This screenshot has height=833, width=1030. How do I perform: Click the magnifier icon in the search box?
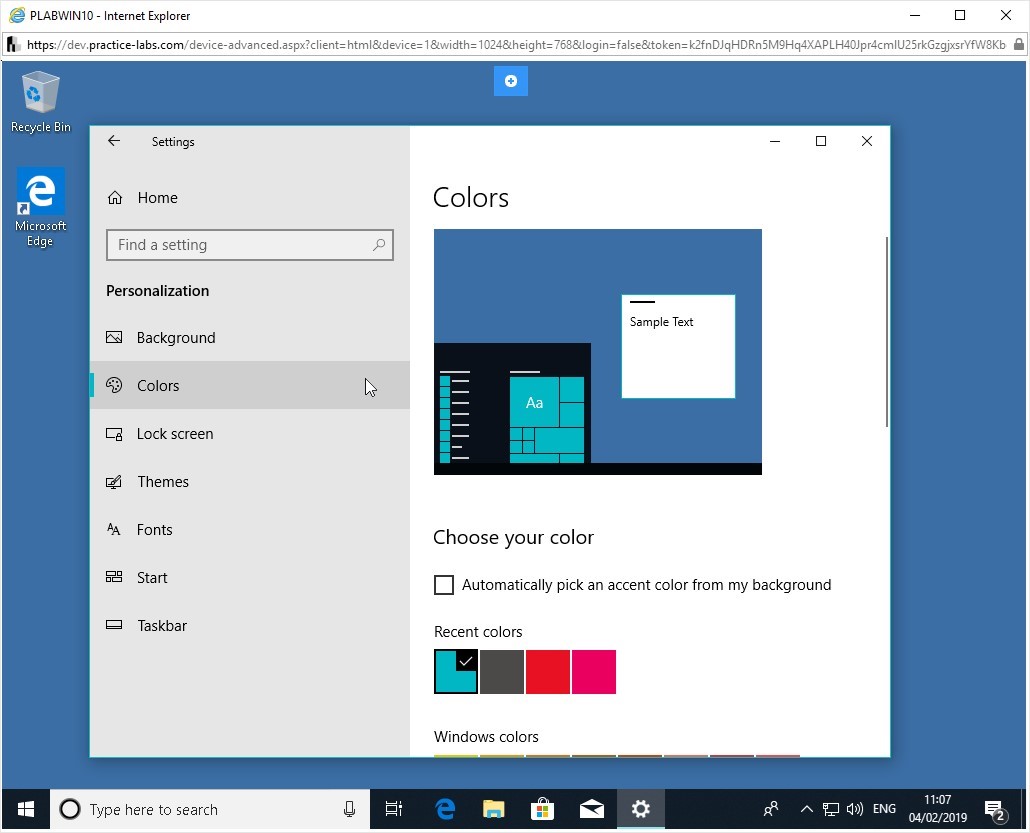379,245
